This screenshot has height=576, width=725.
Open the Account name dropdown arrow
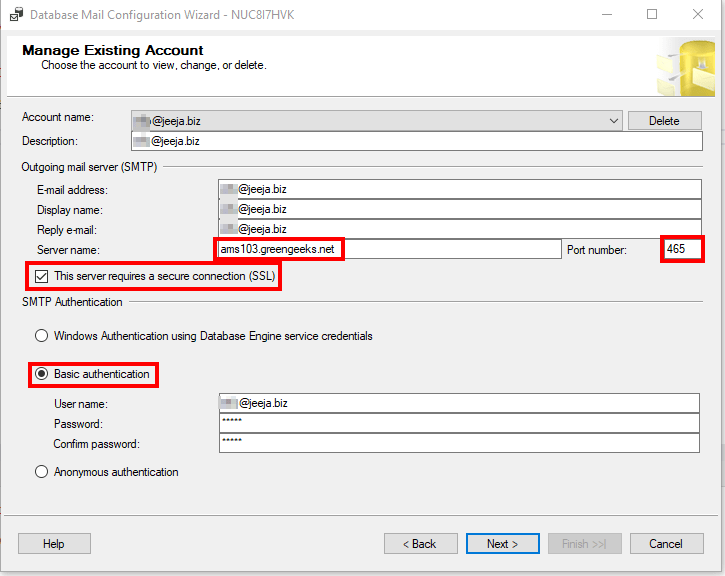tap(614, 121)
